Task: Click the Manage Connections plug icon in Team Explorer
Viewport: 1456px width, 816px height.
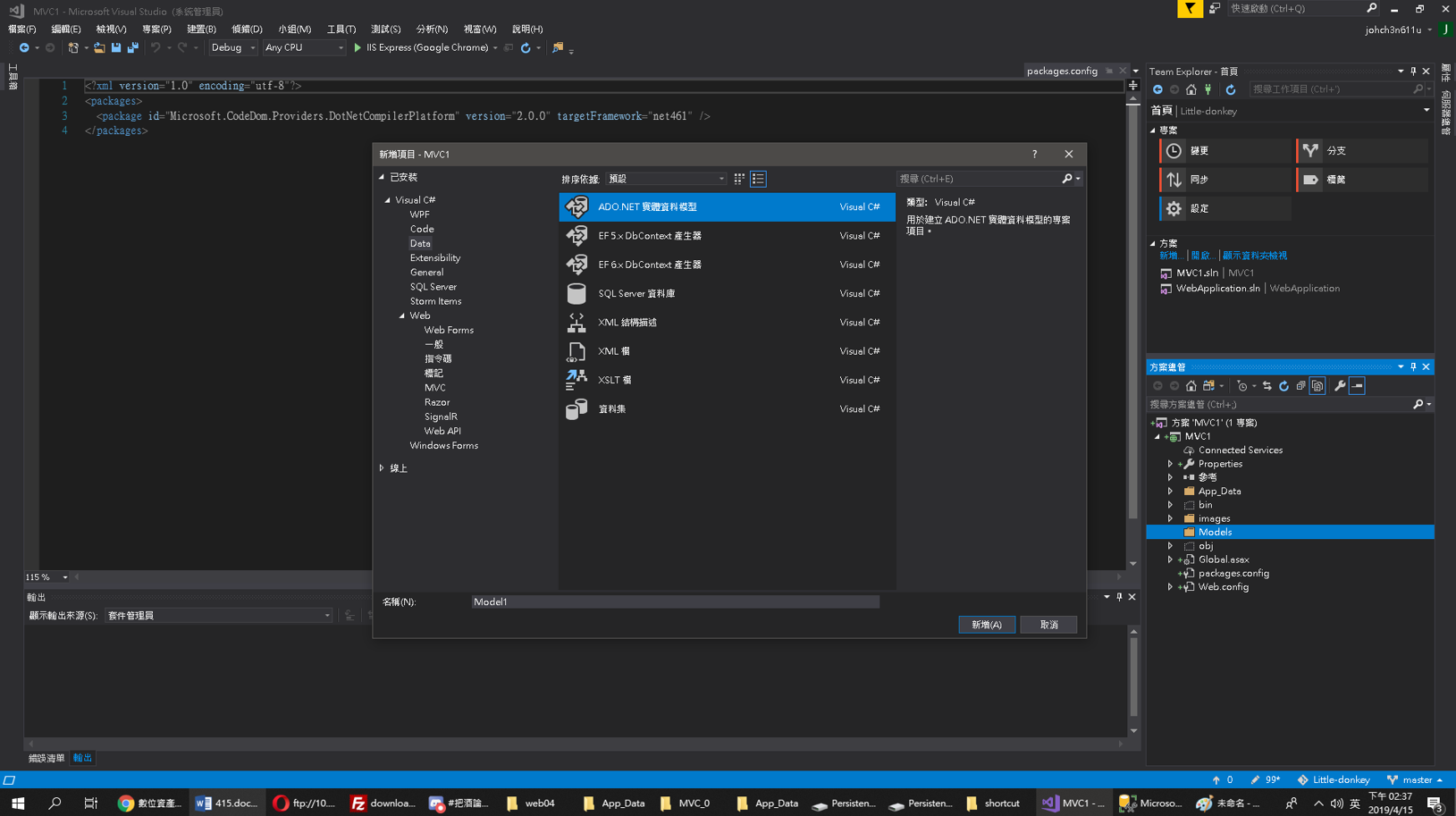Action: (1208, 89)
